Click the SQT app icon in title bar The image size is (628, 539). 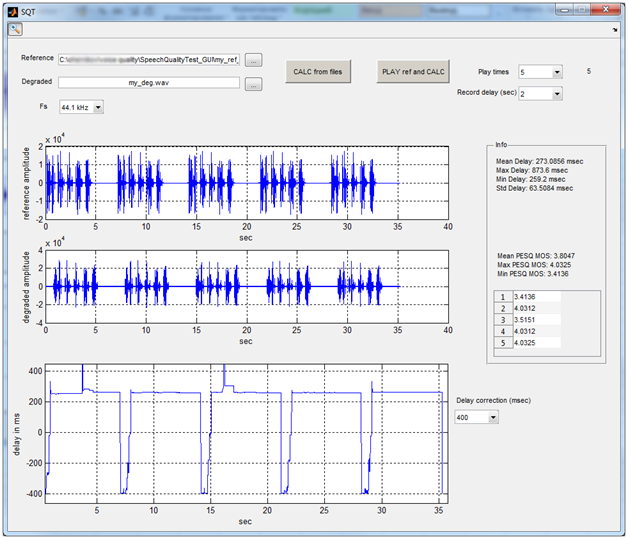point(14,9)
